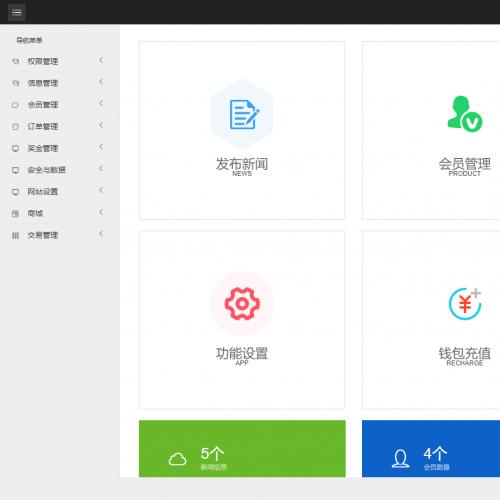Click the grid icon beside 交易管理
This screenshot has height=500, width=500.
15,236
